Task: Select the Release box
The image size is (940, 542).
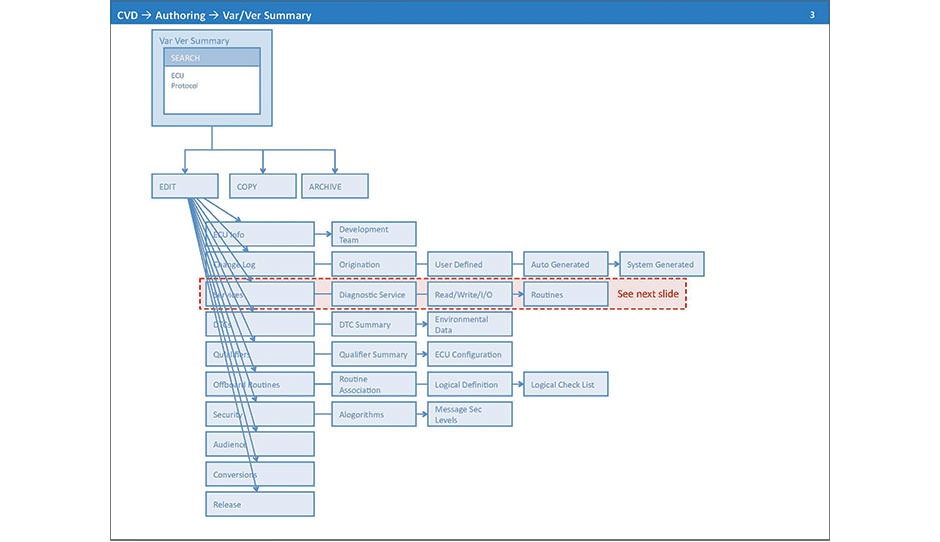Action: 260,504
